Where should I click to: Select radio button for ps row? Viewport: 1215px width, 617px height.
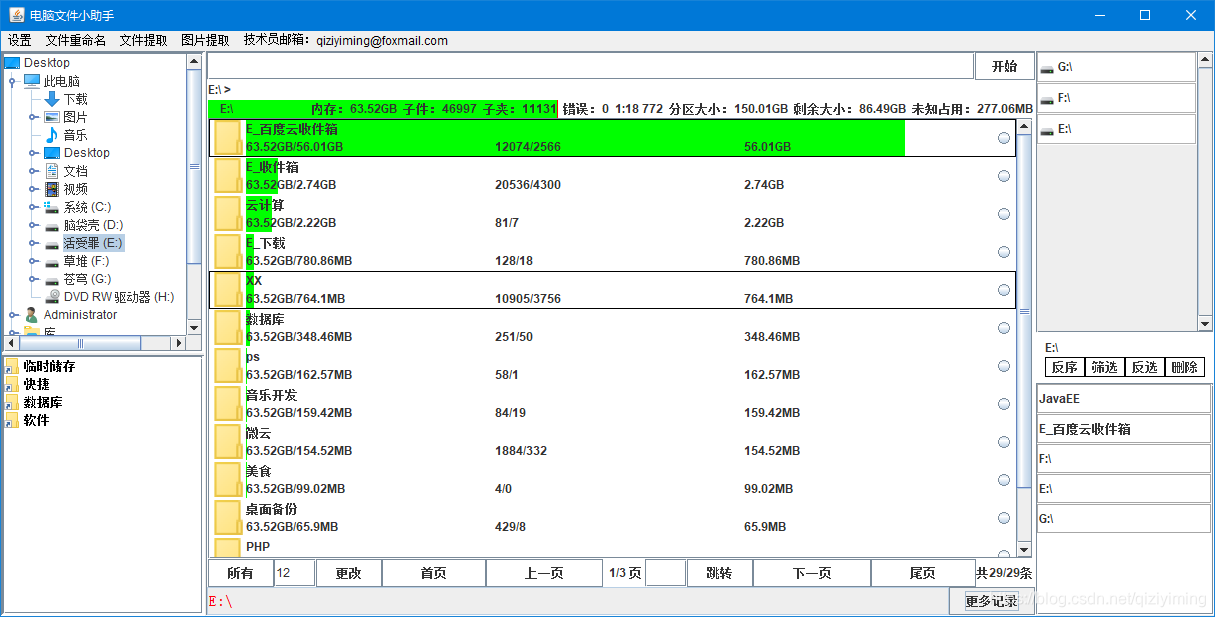[1004, 366]
